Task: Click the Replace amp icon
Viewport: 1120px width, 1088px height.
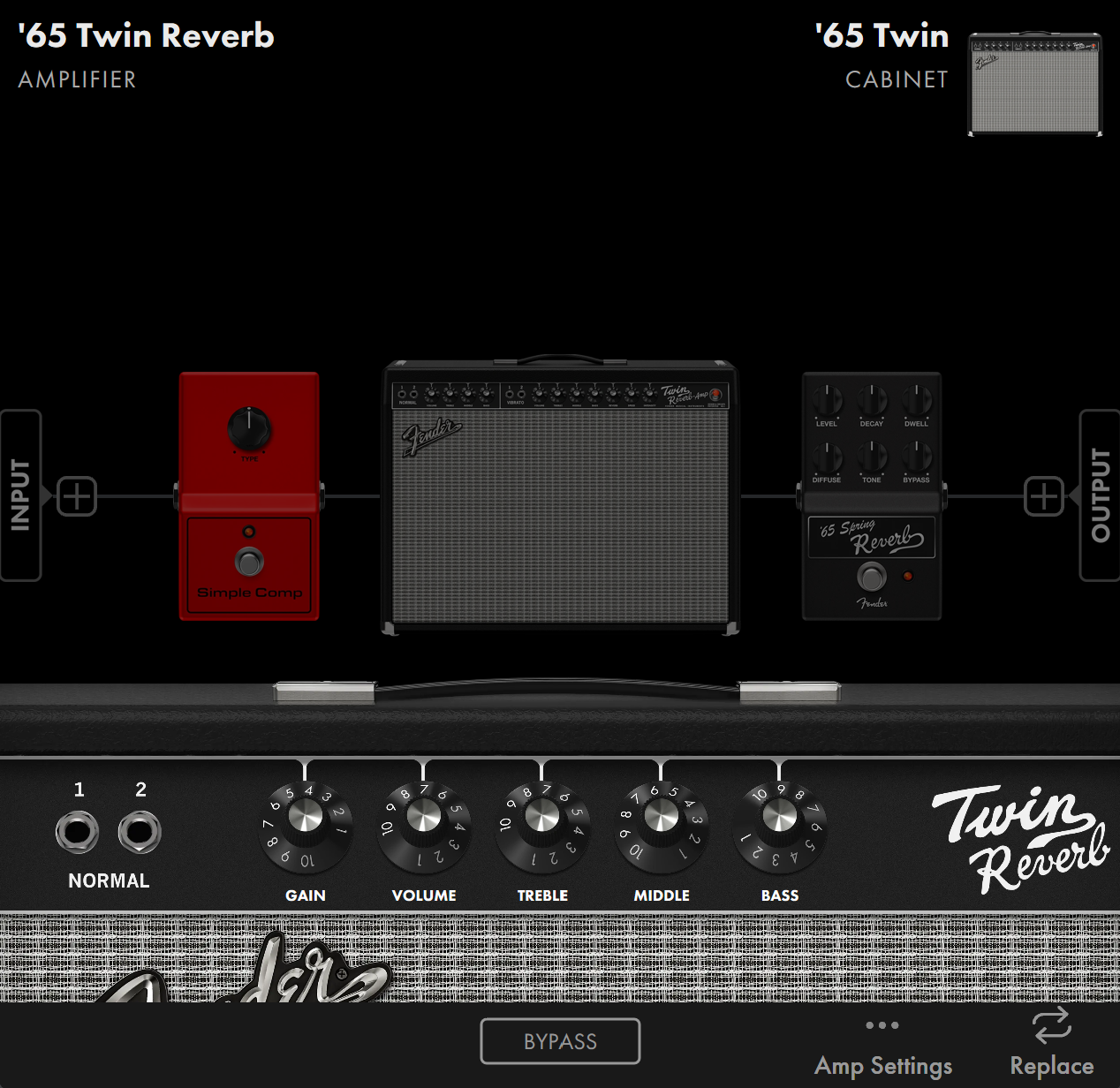Action: (x=1052, y=1026)
